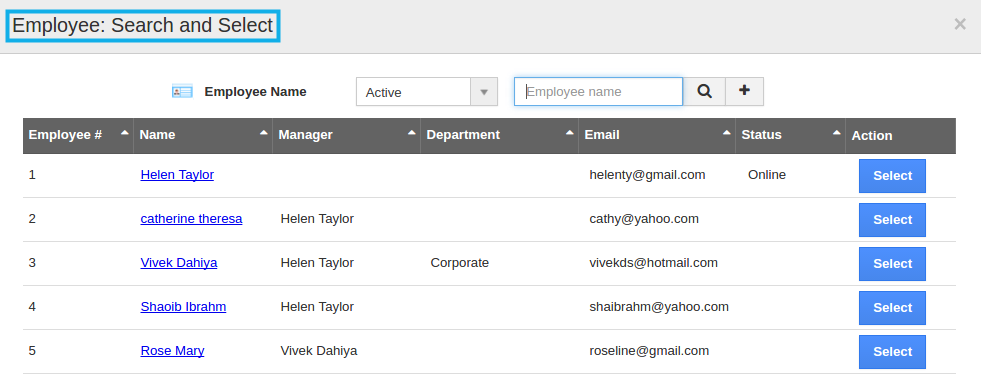Click email shaibrahm@yahoo.com
Viewport: 981px width, 391px height.
point(659,307)
